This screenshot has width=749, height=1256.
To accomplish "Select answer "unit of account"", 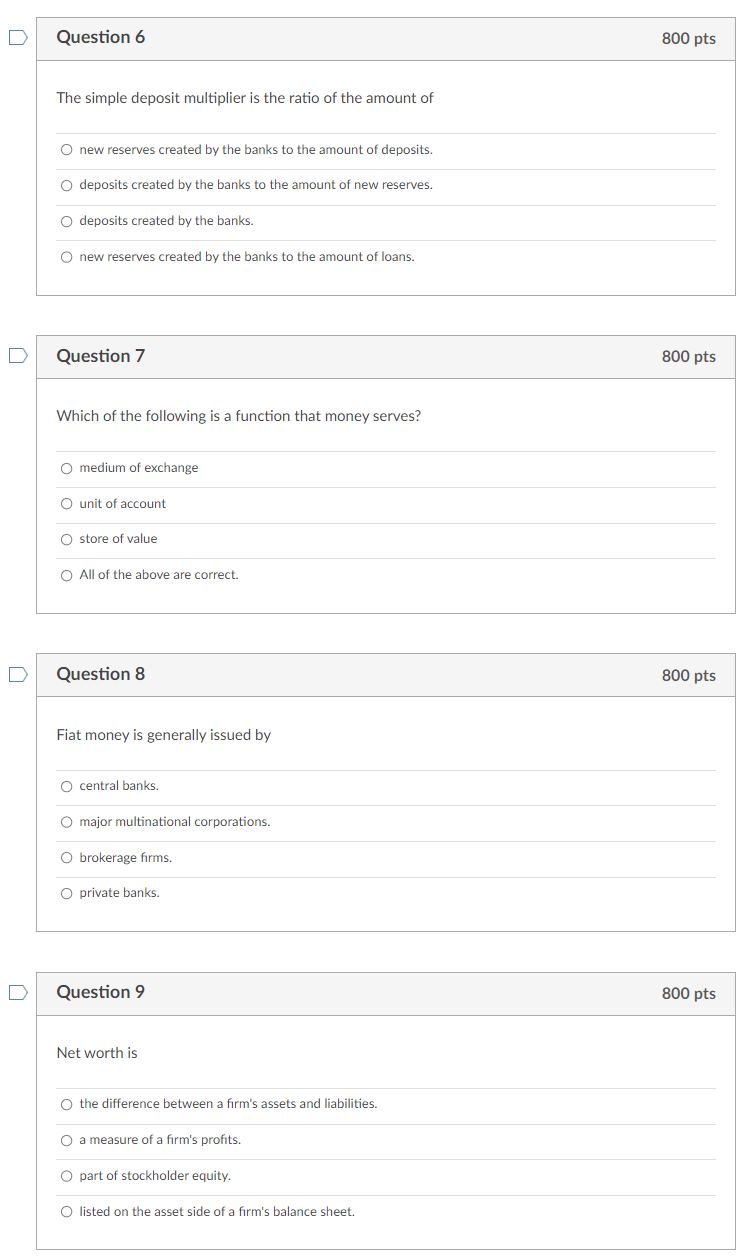I will pyautogui.click(x=66, y=503).
